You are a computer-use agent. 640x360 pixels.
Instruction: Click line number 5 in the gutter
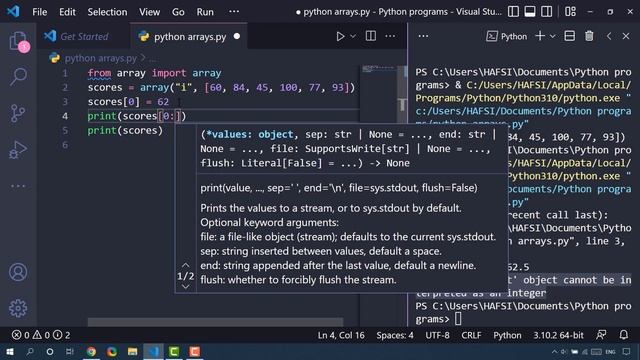click(x=65, y=130)
